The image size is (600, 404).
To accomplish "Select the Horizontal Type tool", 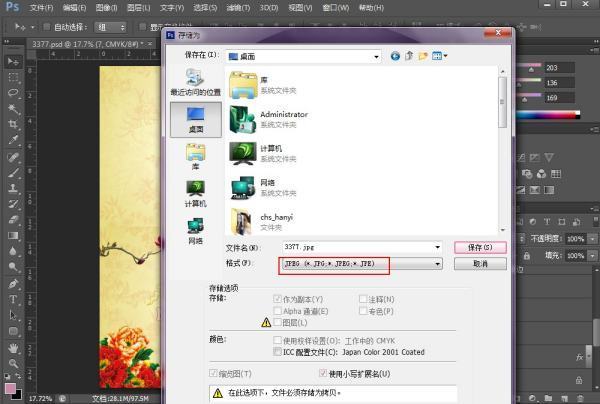I will click(x=13, y=299).
